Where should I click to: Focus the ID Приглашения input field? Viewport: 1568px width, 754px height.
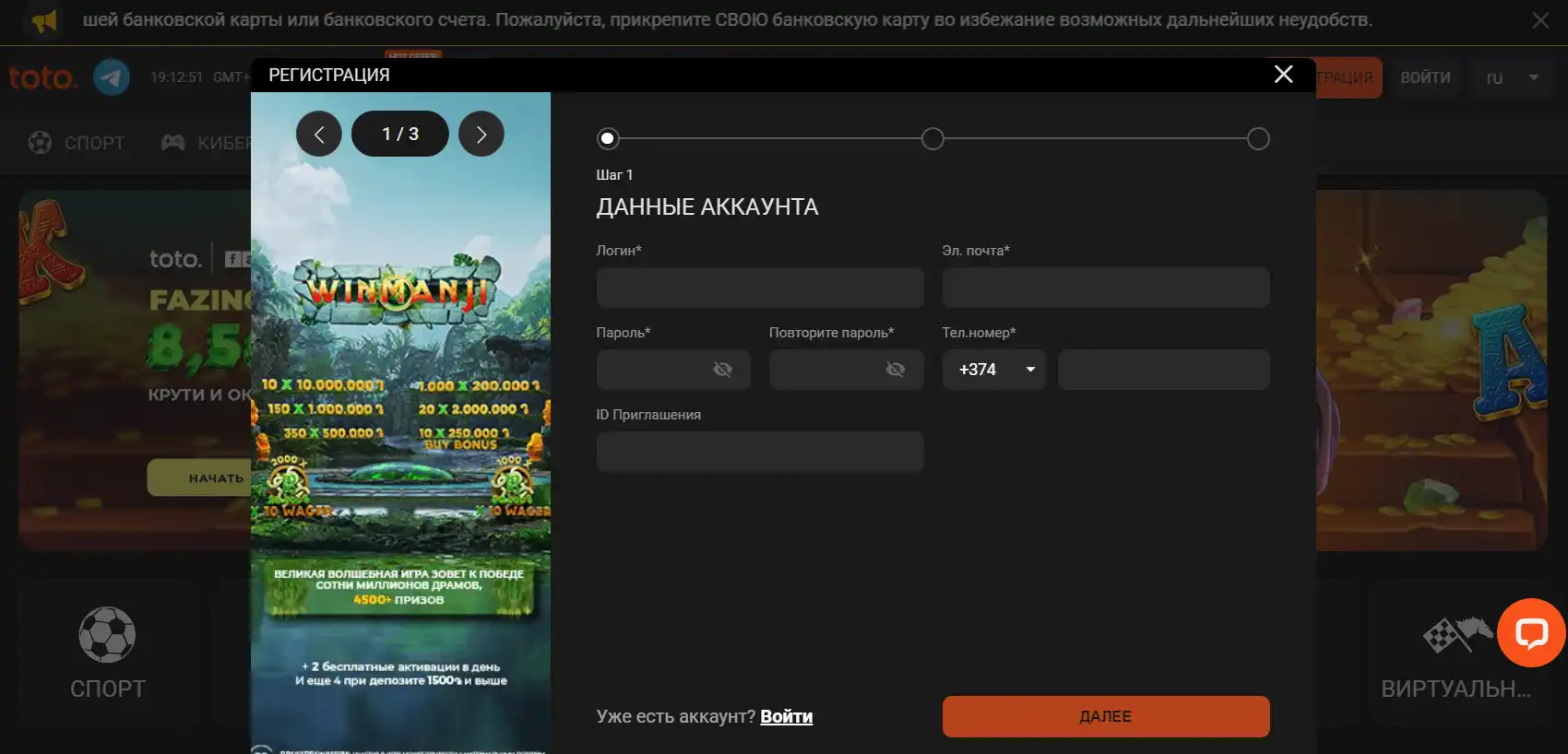[760, 452]
